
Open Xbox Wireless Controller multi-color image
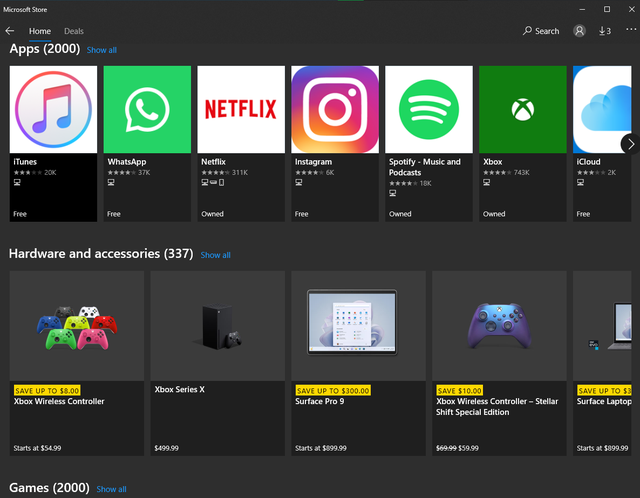click(77, 326)
